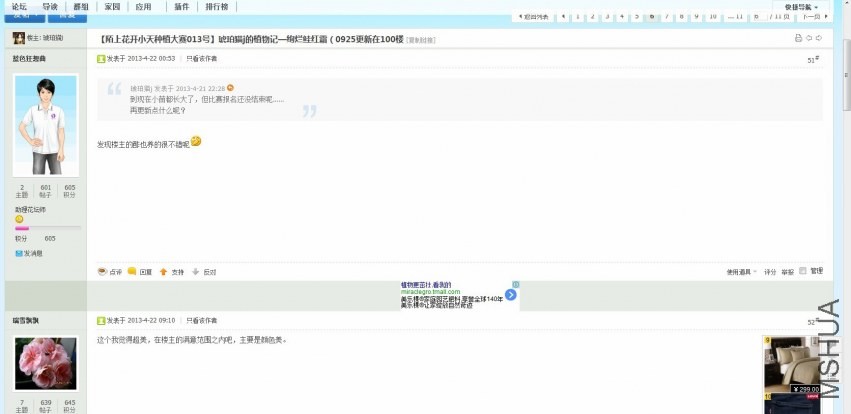
Task: Downvote post 51 with the 反对 arrow
Action: [195, 272]
